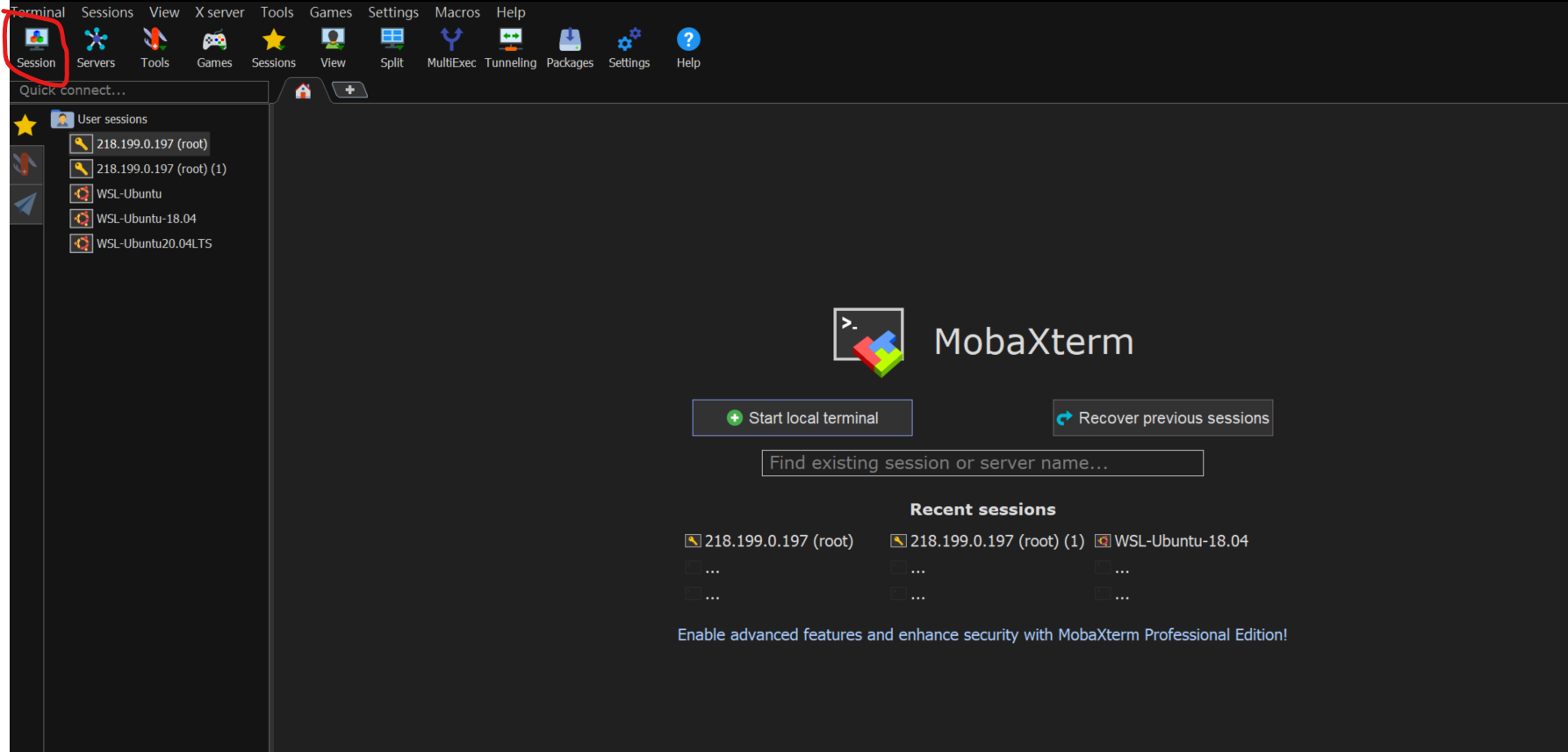Open the Help menu in menu bar

coord(510,12)
